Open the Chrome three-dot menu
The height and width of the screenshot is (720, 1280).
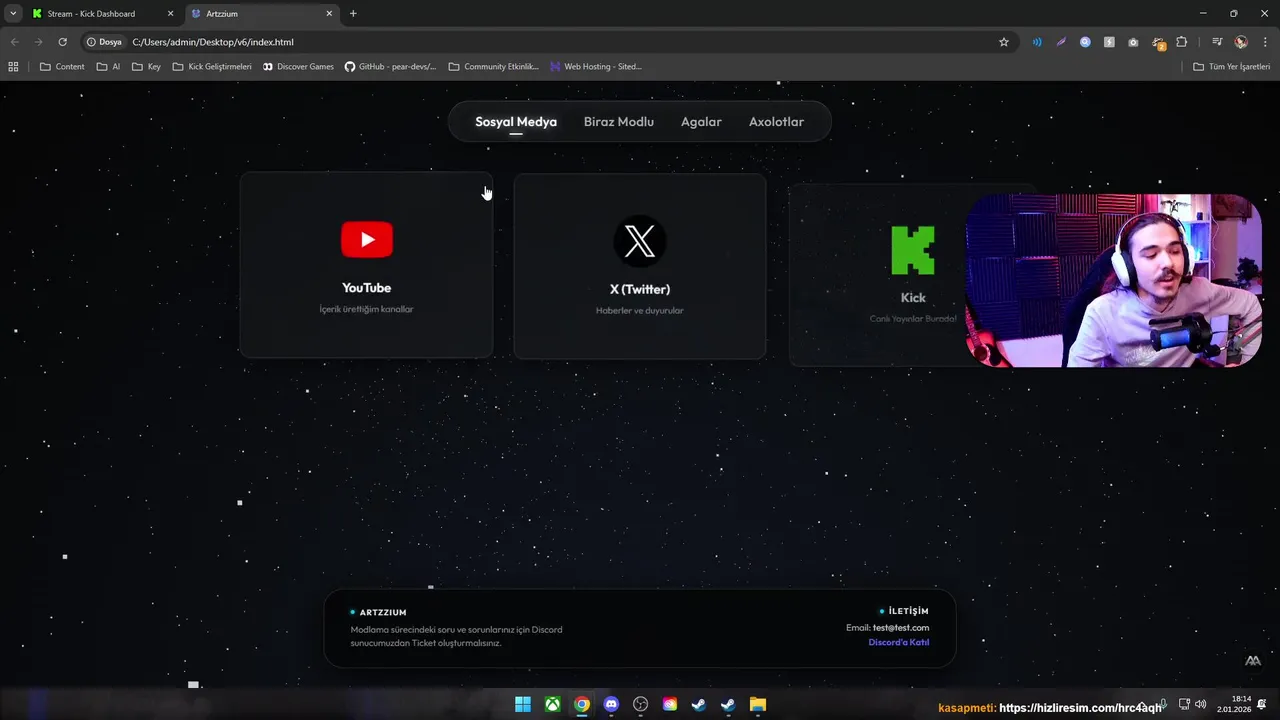1263,42
